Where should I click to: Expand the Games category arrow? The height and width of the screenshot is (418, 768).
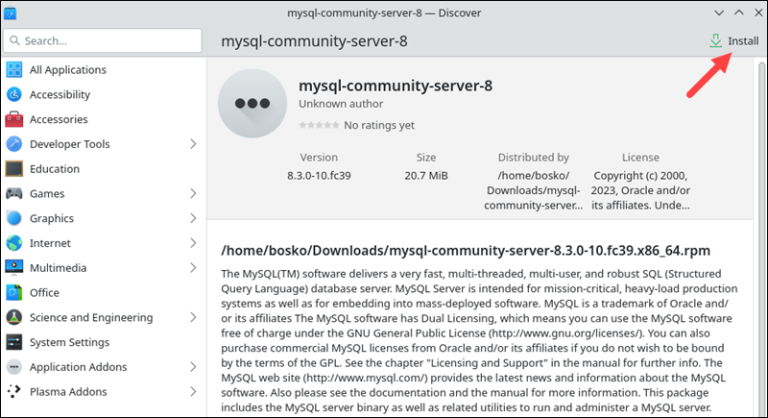click(x=193, y=194)
